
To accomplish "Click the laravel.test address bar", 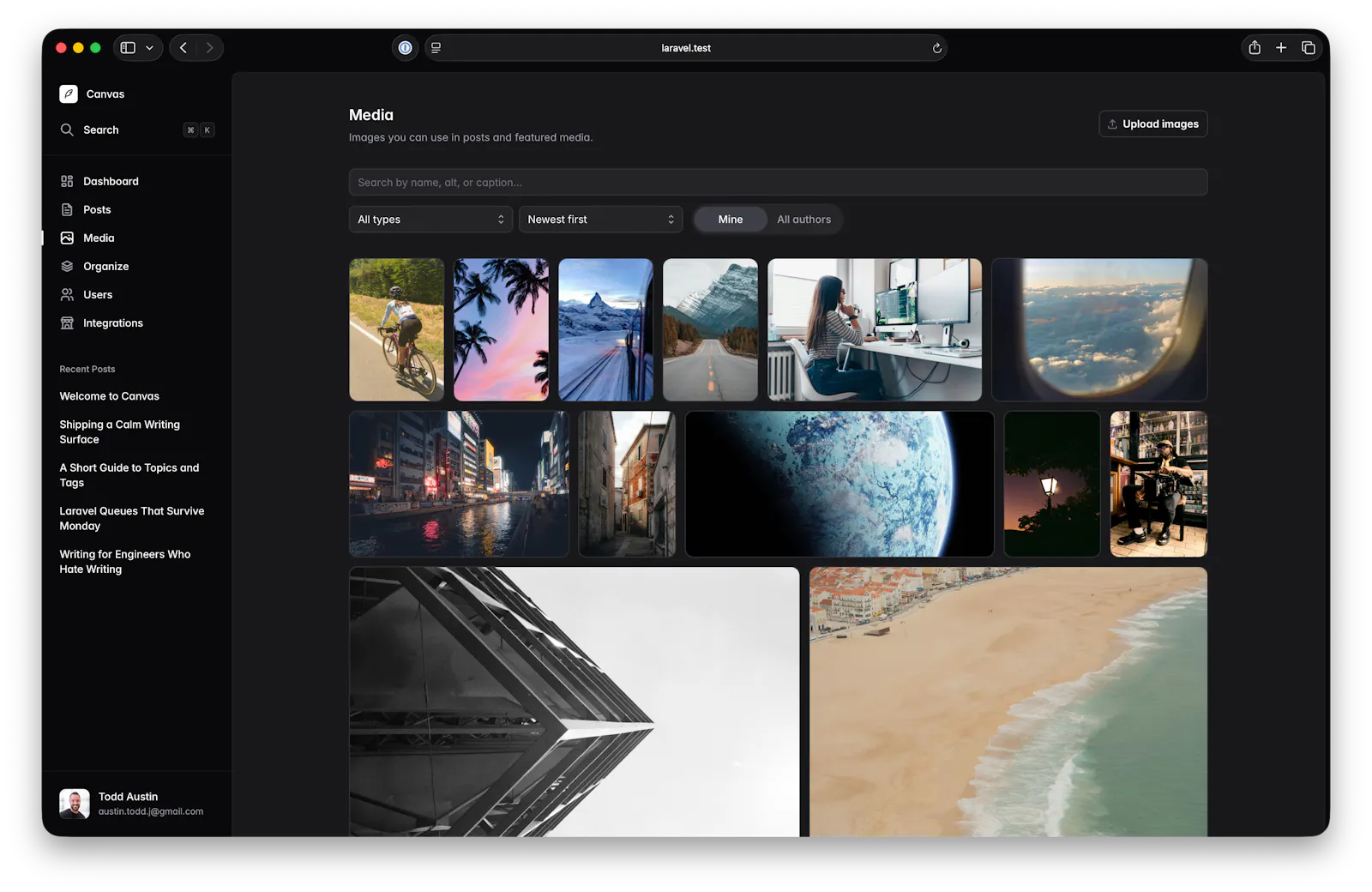I will coord(686,48).
